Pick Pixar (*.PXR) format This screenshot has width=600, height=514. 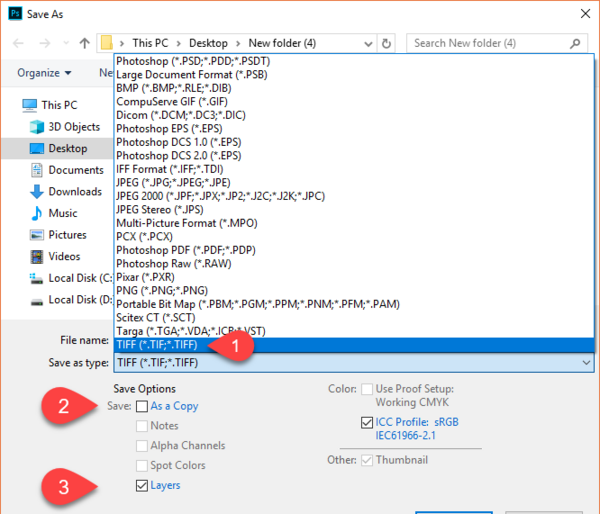pyautogui.click(x=354, y=277)
